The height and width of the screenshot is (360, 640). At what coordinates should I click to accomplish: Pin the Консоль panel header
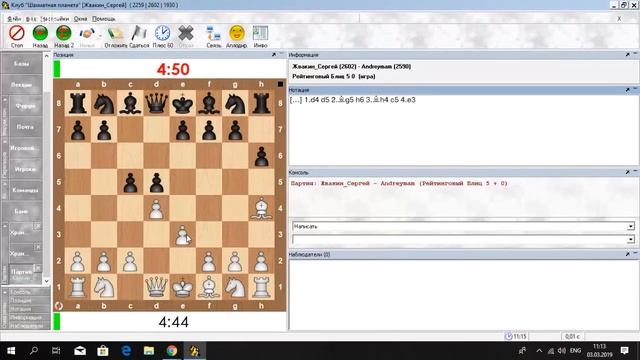[628, 172]
